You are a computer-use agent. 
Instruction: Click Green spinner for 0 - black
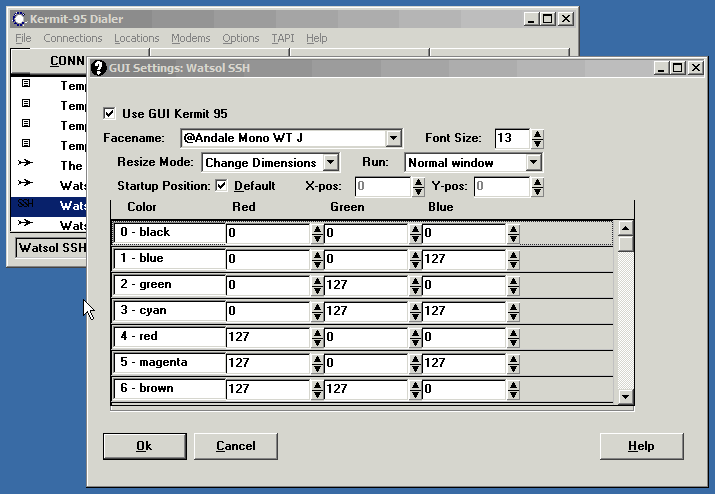click(x=415, y=234)
